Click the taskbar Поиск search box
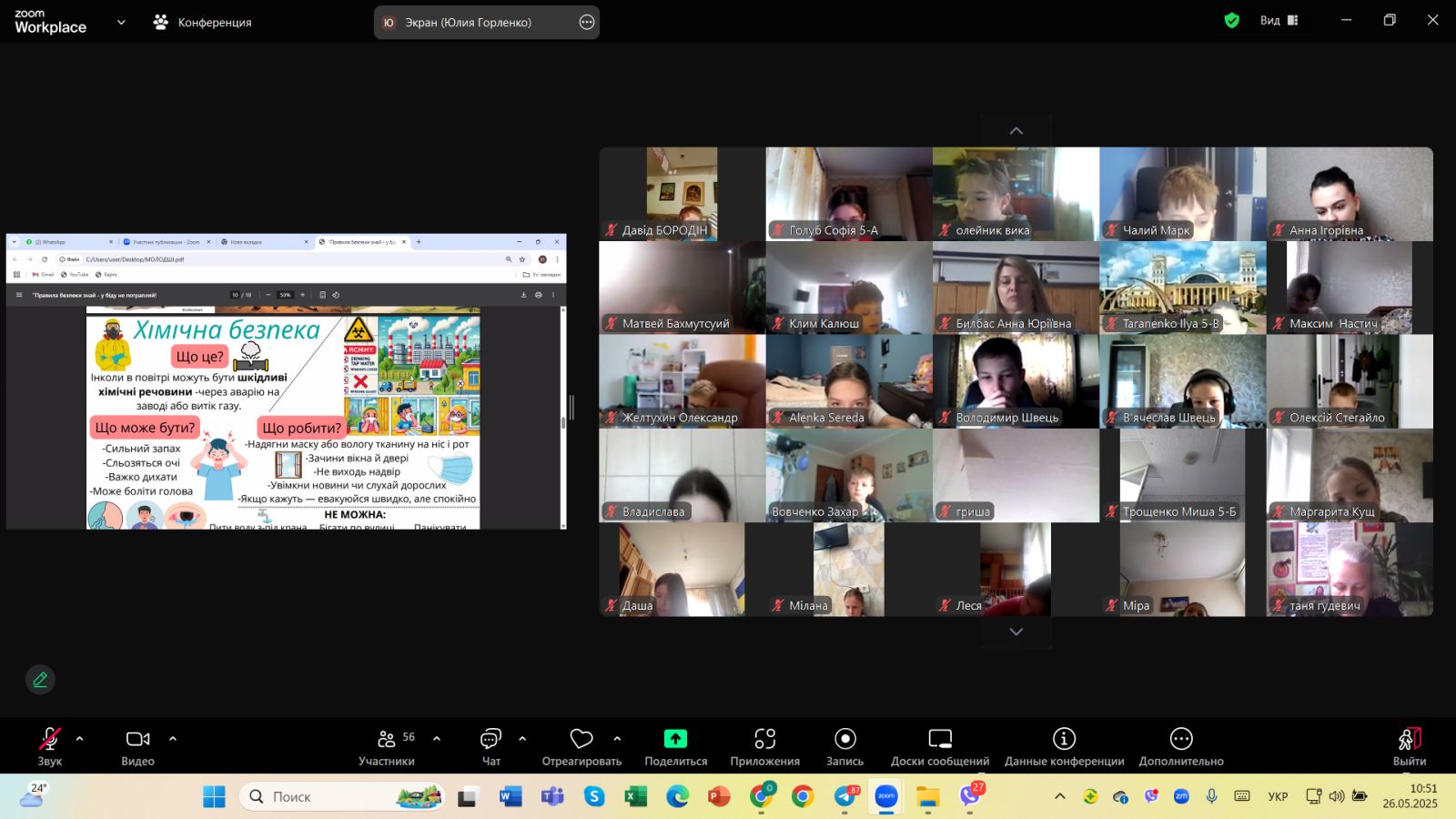This screenshot has width=1456, height=819. (x=342, y=797)
